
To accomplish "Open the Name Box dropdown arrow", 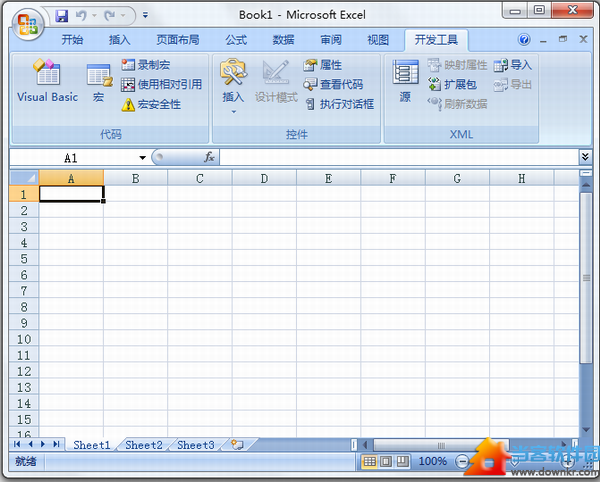I will tap(142, 157).
